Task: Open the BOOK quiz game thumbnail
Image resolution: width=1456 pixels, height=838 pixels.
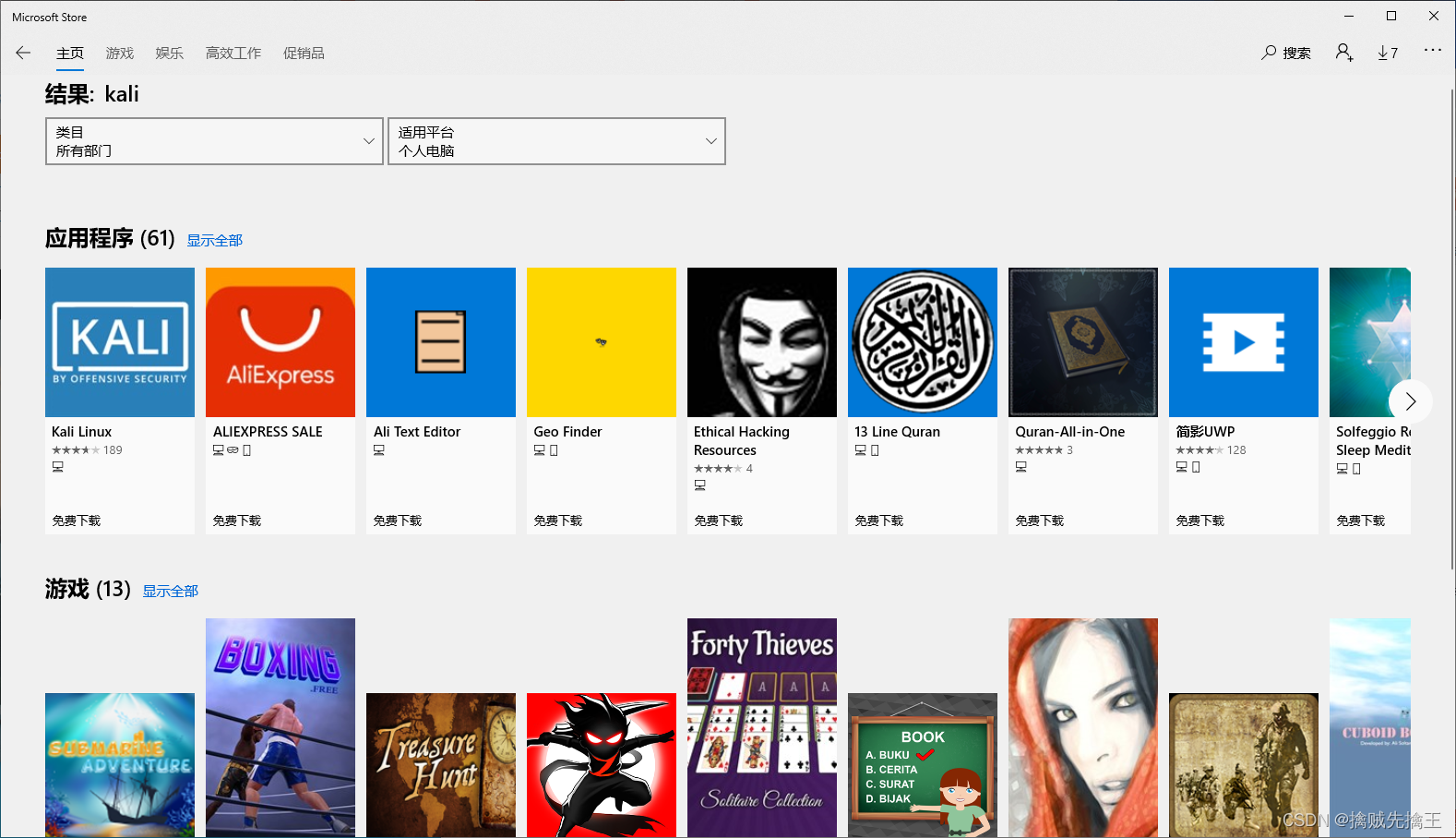Action: 923,765
